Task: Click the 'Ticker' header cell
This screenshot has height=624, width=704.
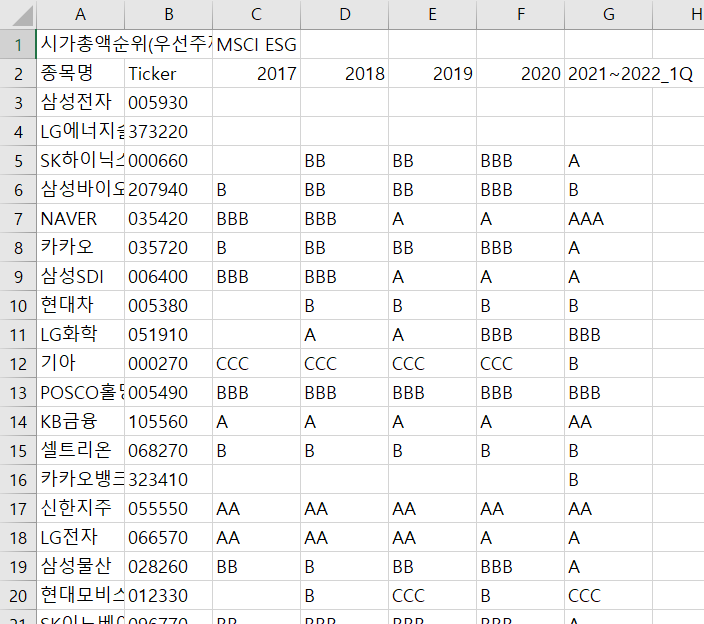Action: click(168, 73)
